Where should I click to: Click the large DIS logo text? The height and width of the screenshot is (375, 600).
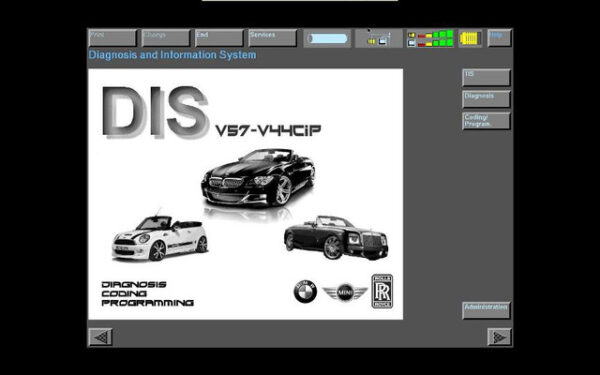click(156, 112)
